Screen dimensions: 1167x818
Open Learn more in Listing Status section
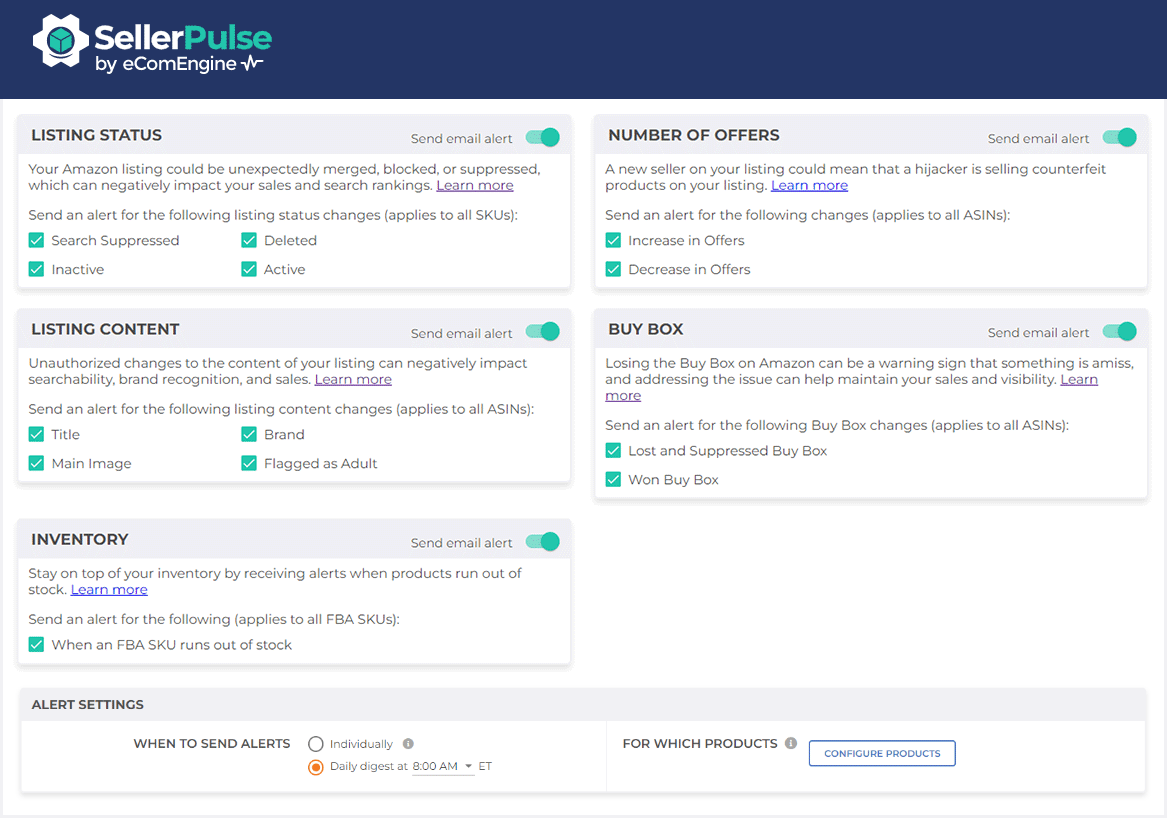click(x=475, y=185)
